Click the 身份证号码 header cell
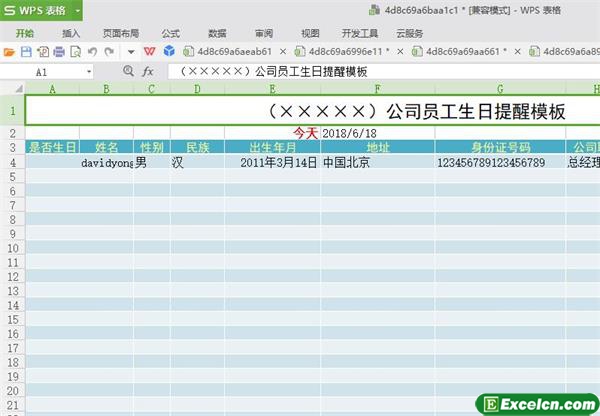This screenshot has height=416, width=600. [x=500, y=147]
